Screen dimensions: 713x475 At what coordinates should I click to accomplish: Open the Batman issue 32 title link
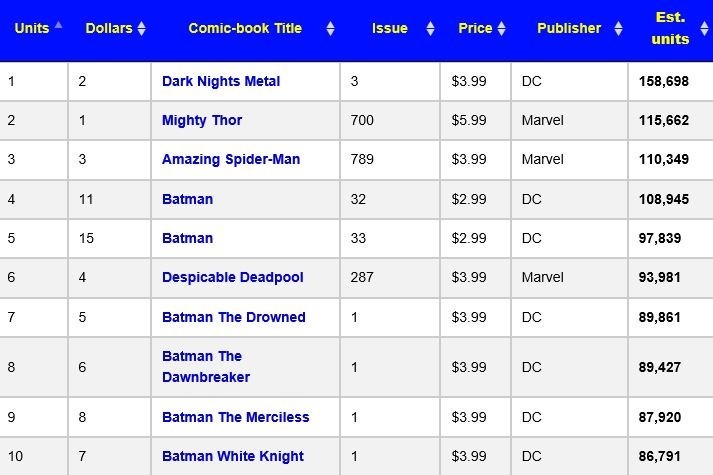pyautogui.click(x=187, y=199)
